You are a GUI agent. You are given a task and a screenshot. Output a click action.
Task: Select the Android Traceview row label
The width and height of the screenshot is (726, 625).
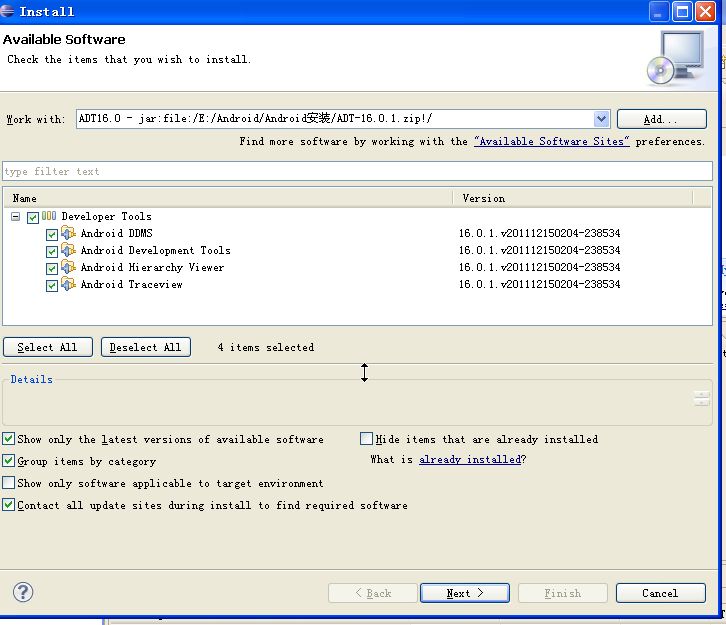point(131,284)
